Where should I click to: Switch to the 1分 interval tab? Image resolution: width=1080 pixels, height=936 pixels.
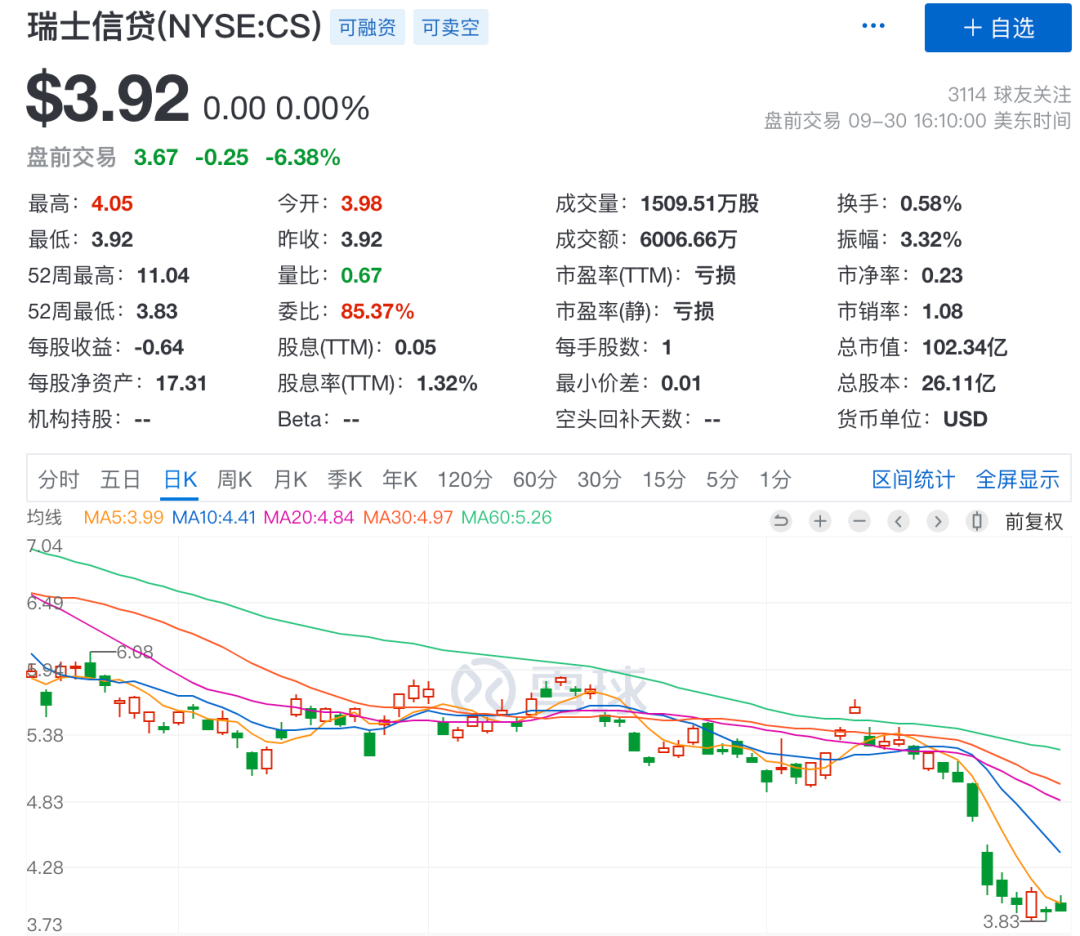coord(775,479)
